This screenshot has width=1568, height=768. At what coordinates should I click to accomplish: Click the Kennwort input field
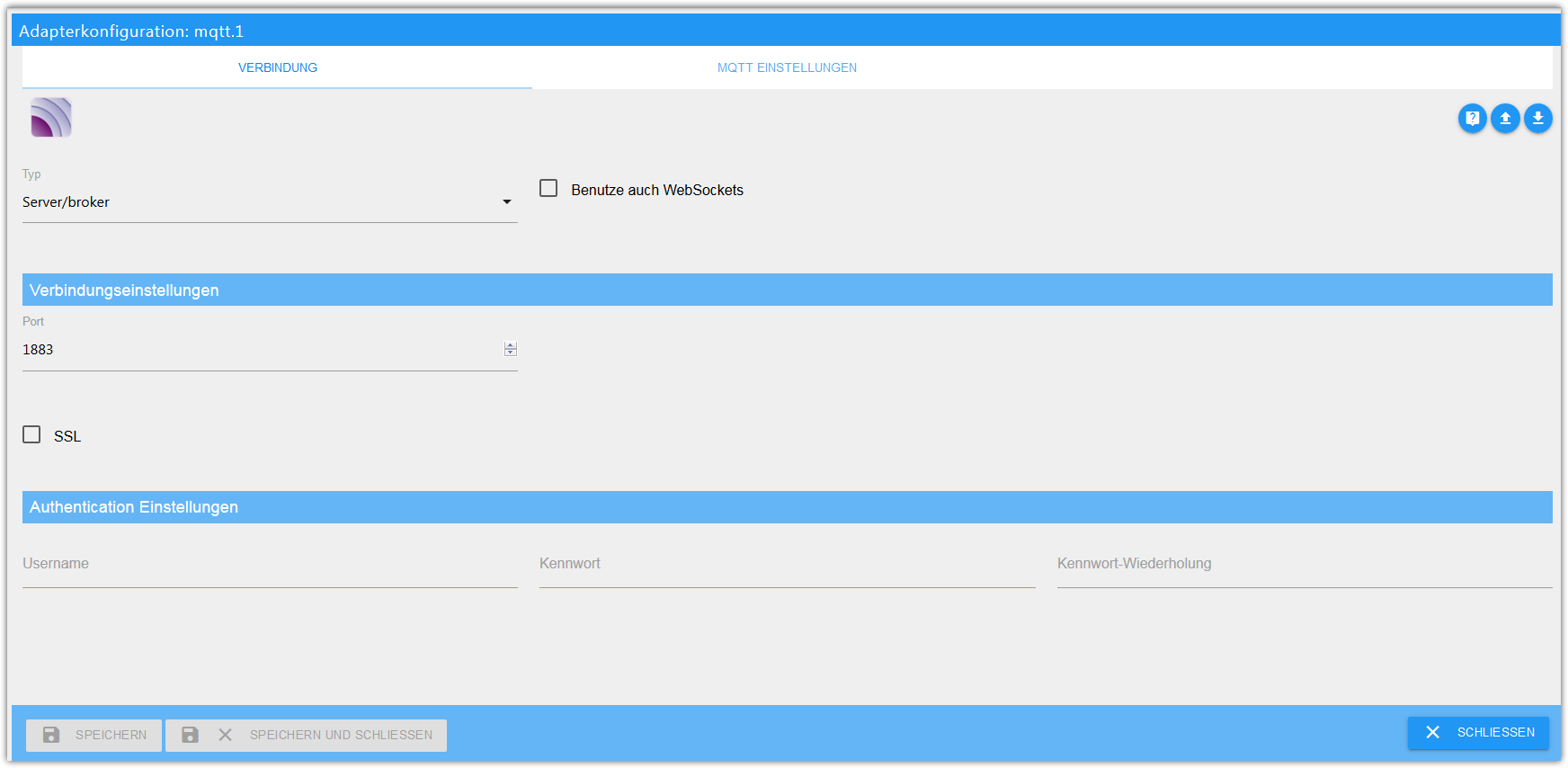pos(788,564)
